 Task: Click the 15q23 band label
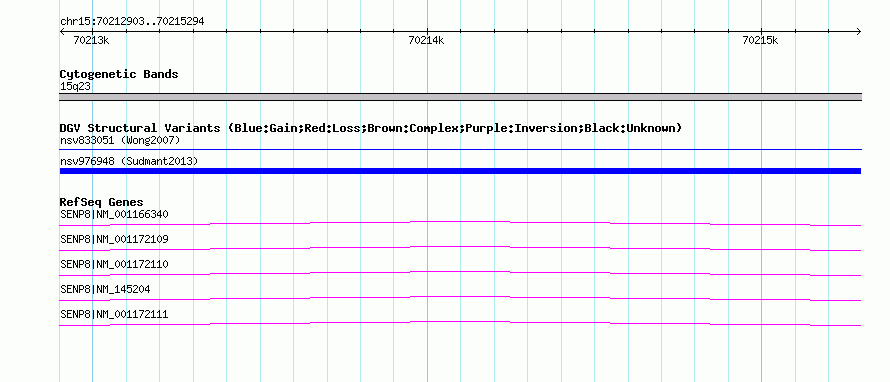(x=75, y=86)
